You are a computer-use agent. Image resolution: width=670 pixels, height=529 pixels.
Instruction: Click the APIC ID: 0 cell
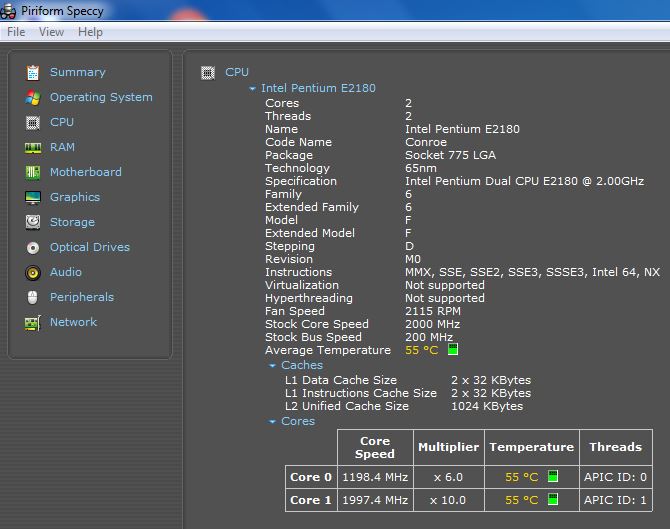(x=616, y=477)
